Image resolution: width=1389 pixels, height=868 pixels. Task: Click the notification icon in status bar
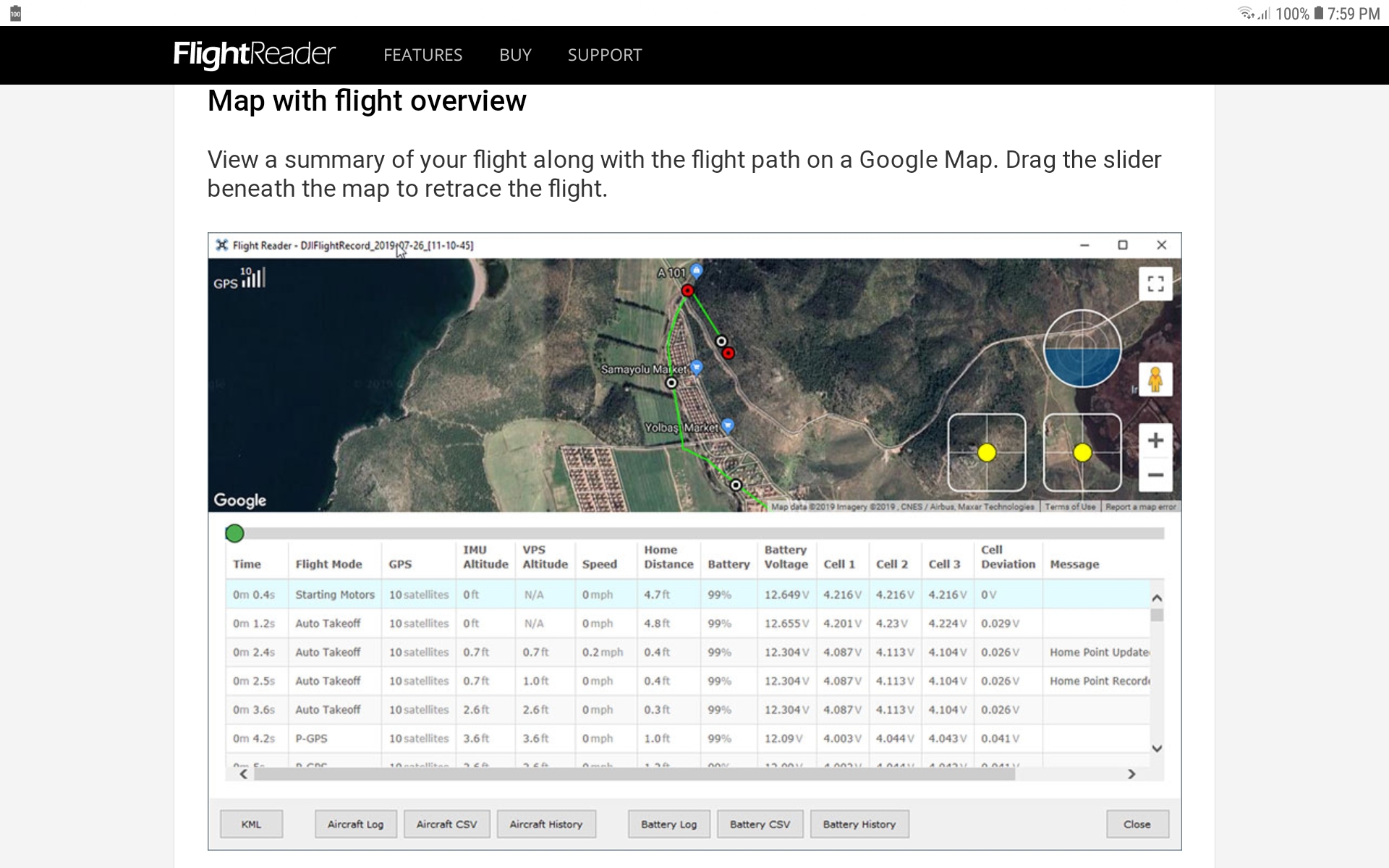(15, 13)
